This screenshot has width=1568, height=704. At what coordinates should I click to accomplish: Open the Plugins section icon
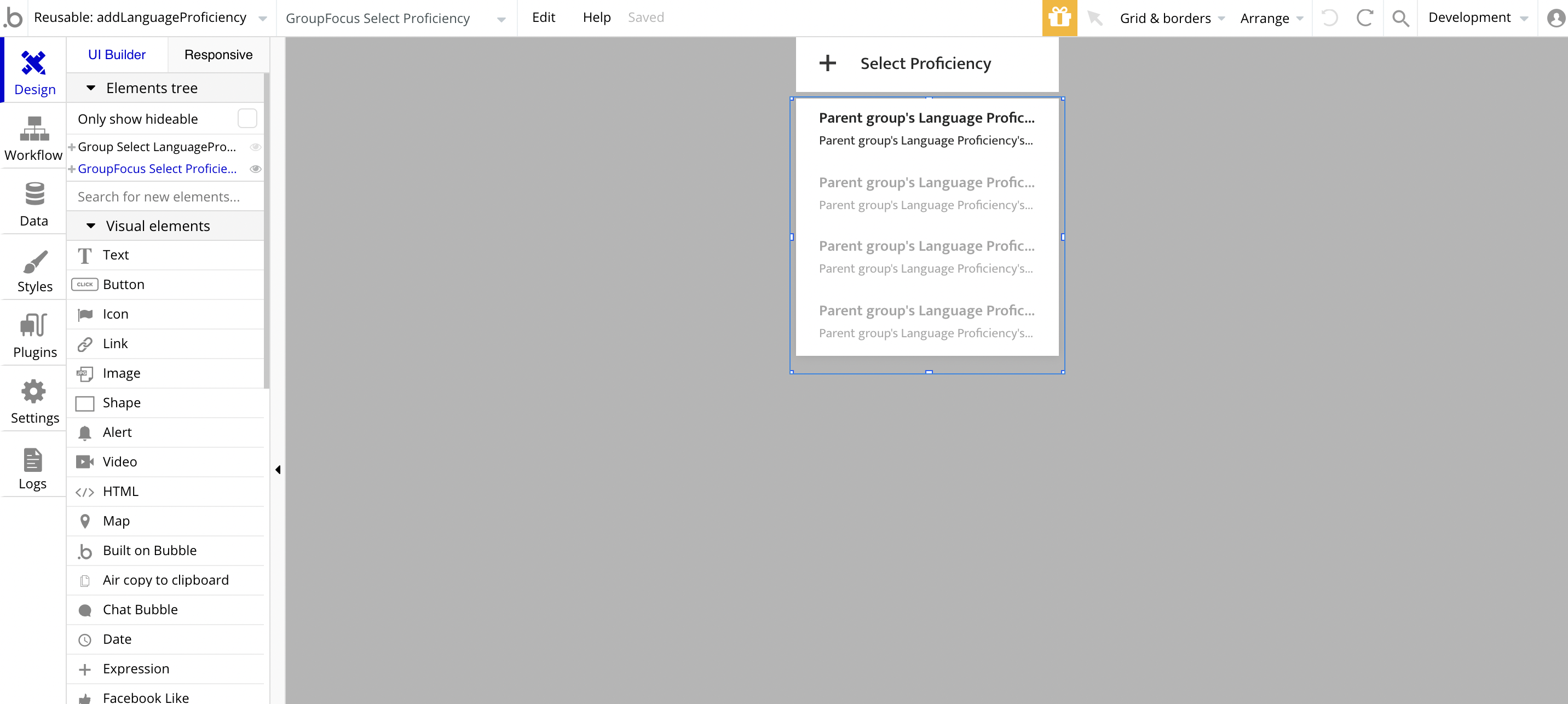[x=34, y=326]
